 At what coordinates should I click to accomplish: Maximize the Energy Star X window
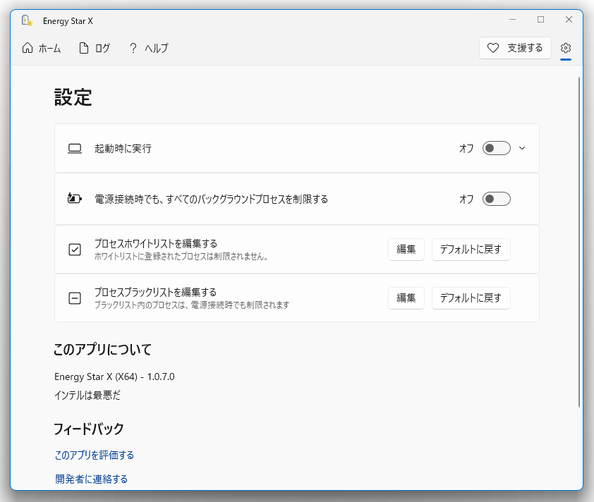point(541,19)
